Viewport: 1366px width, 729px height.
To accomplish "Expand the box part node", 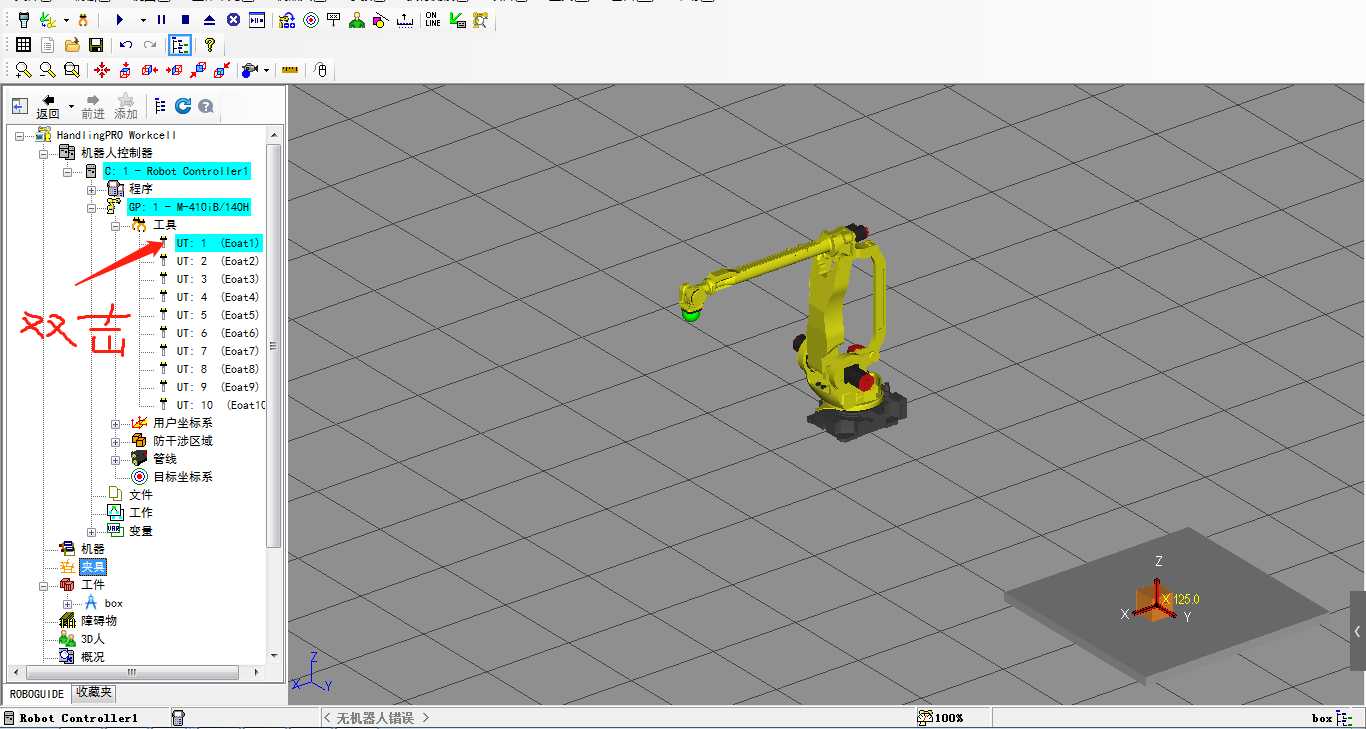I will [67, 603].
